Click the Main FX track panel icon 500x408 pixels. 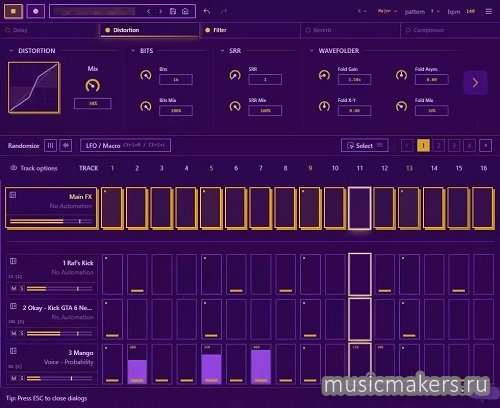13,195
